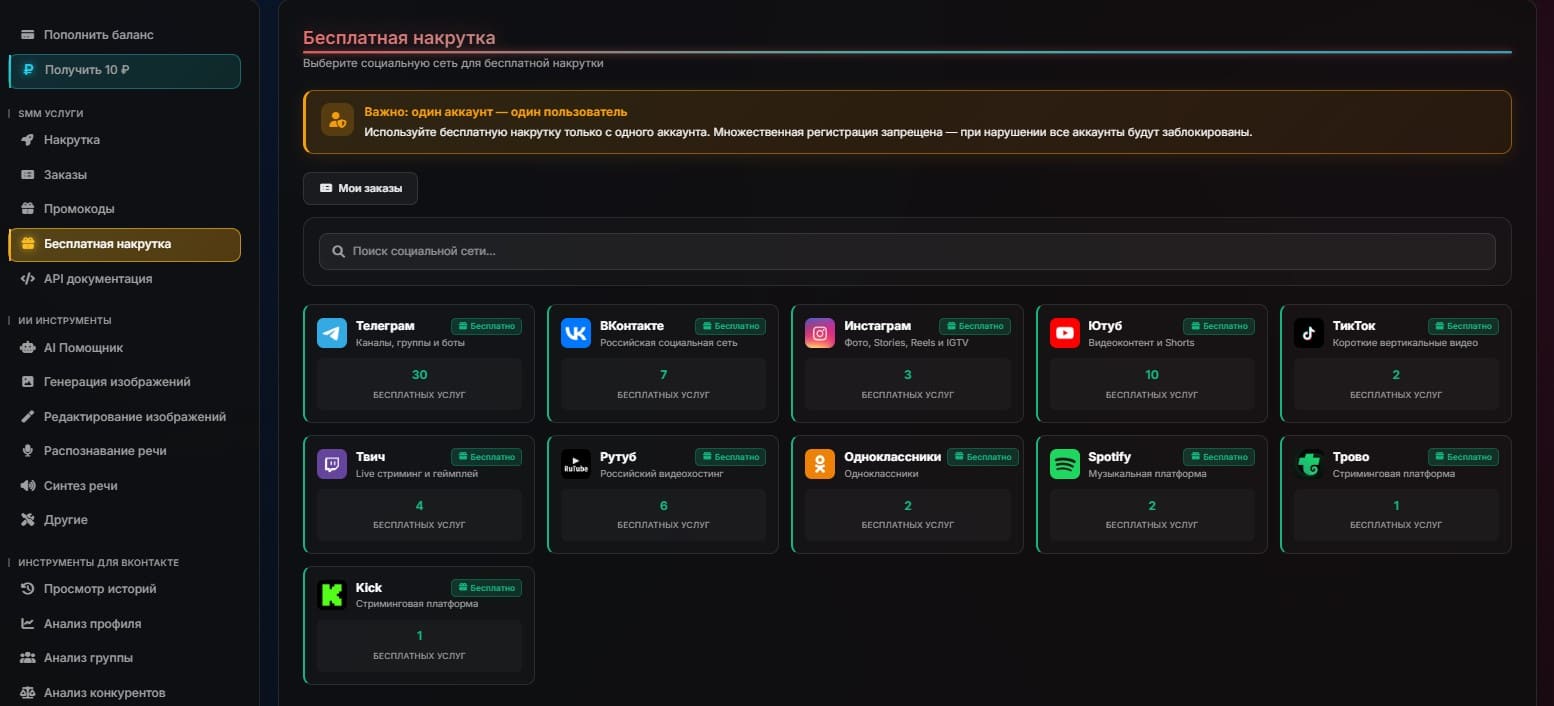
Task: Click the 'Музыкальная платформа' text
Action: coord(1147,474)
